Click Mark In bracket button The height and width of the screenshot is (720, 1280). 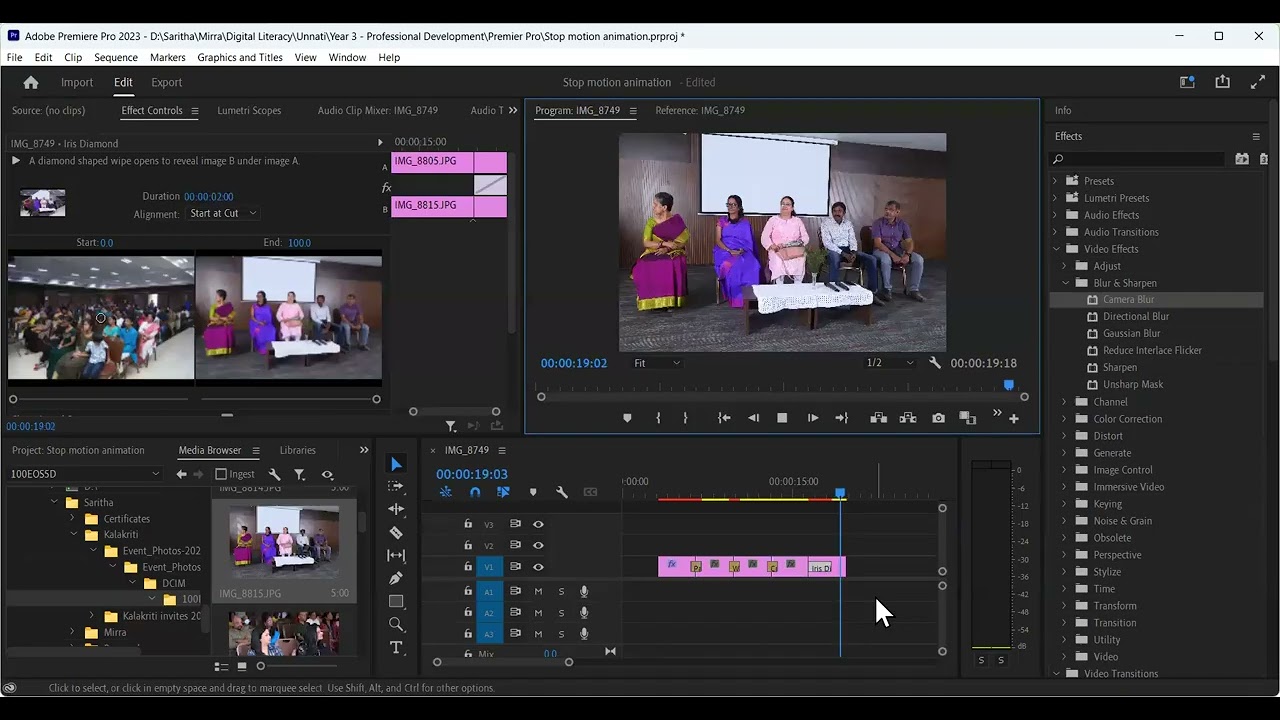click(658, 418)
